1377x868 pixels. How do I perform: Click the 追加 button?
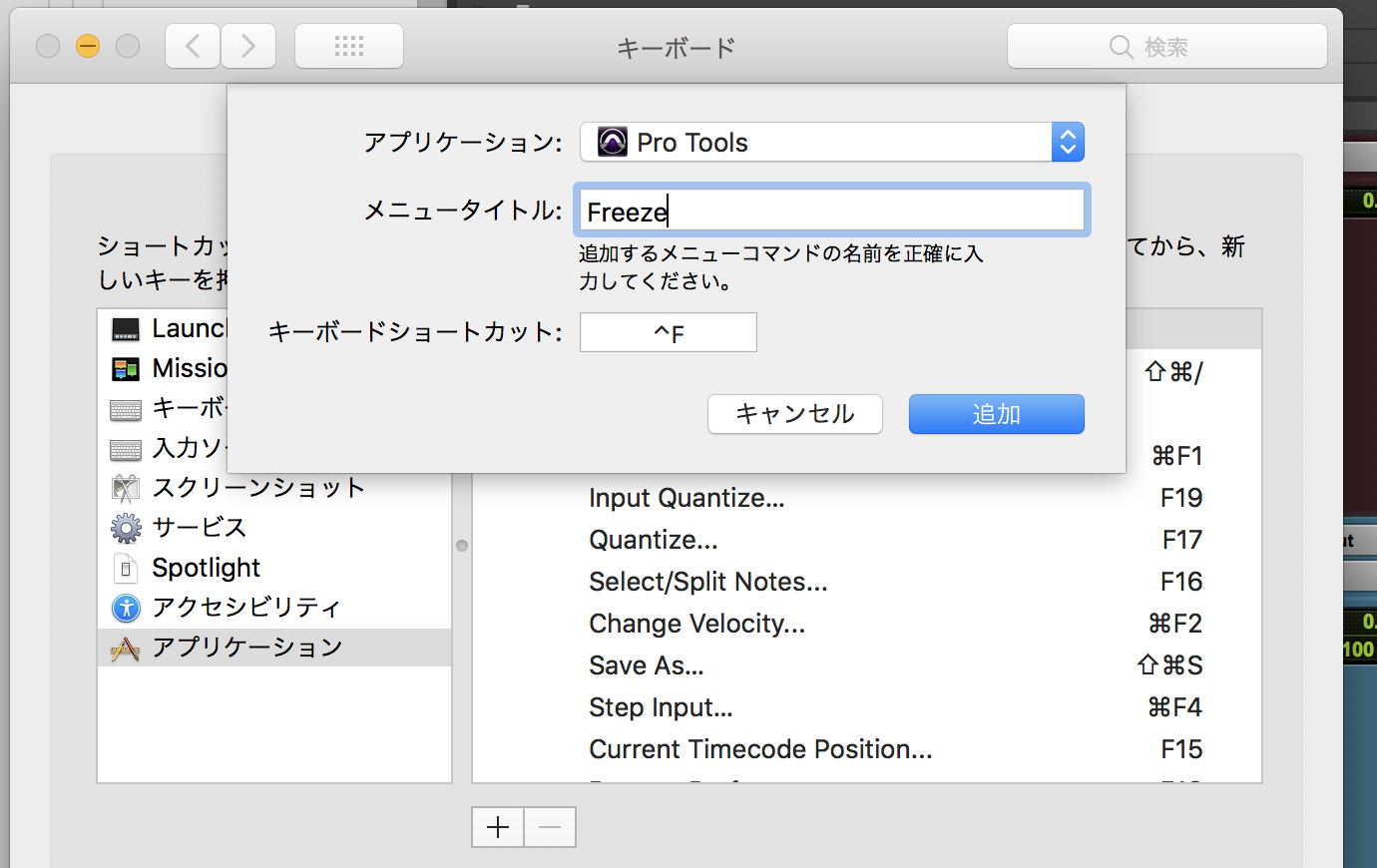pos(996,414)
